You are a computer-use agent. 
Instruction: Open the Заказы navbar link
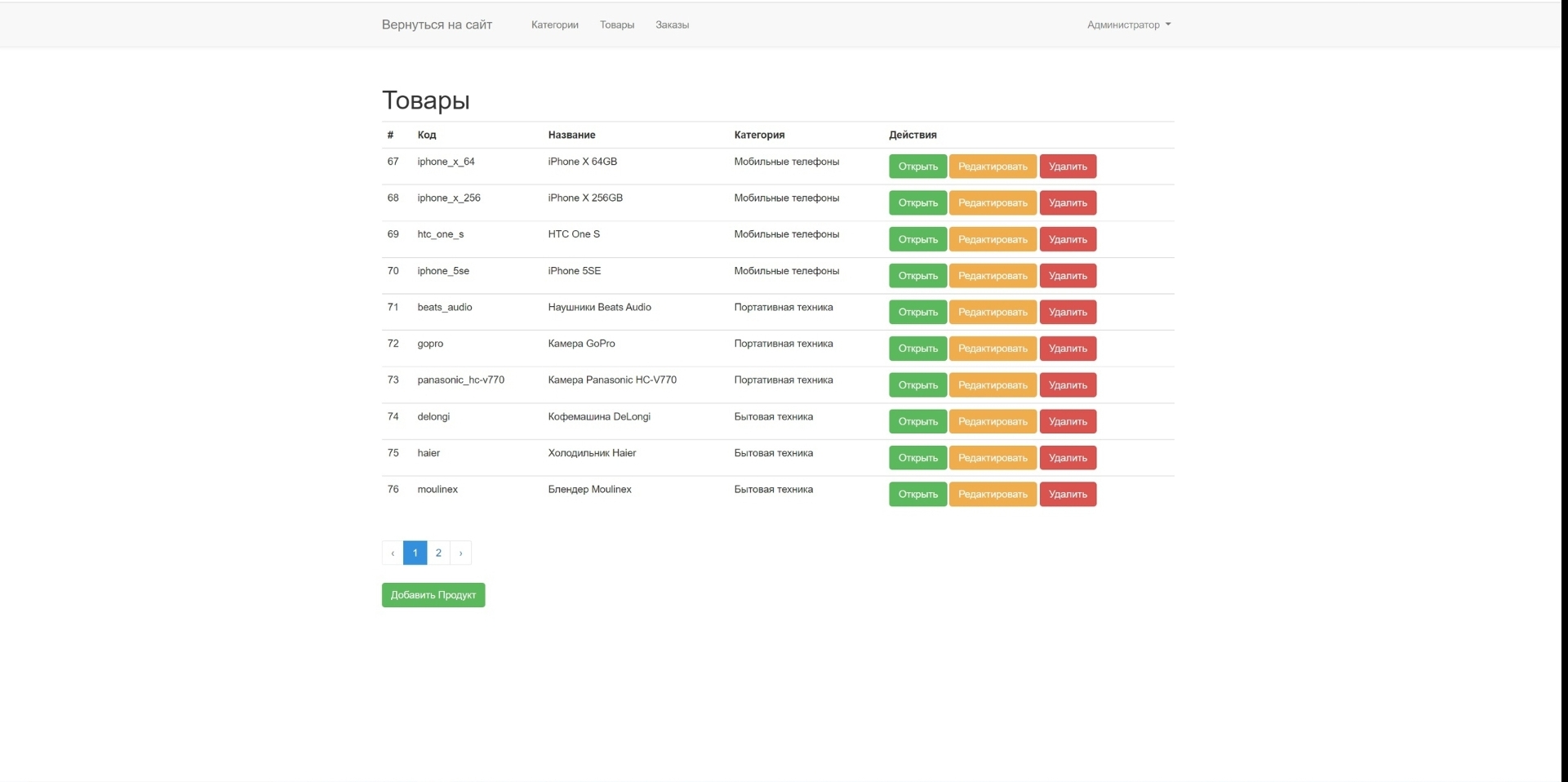(x=672, y=24)
